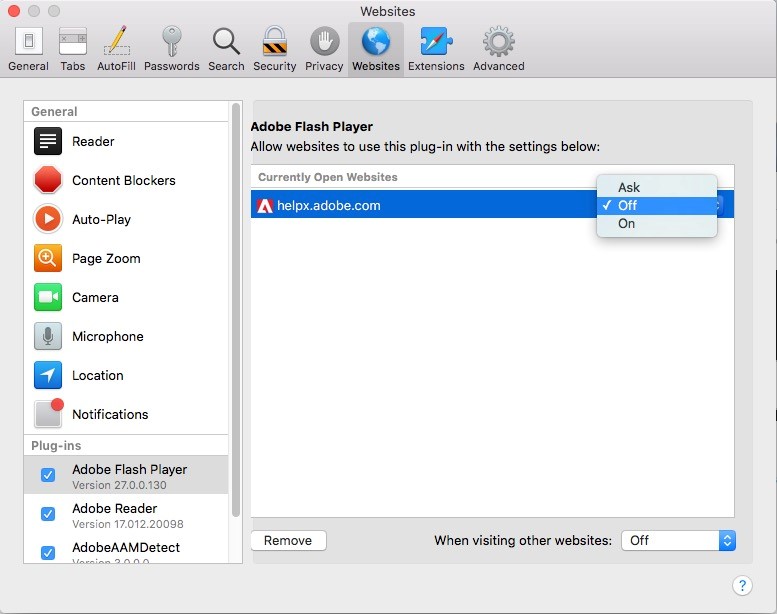Open Auto-Play settings in sidebar
This screenshot has height=614, width=777.
[x=101, y=220]
